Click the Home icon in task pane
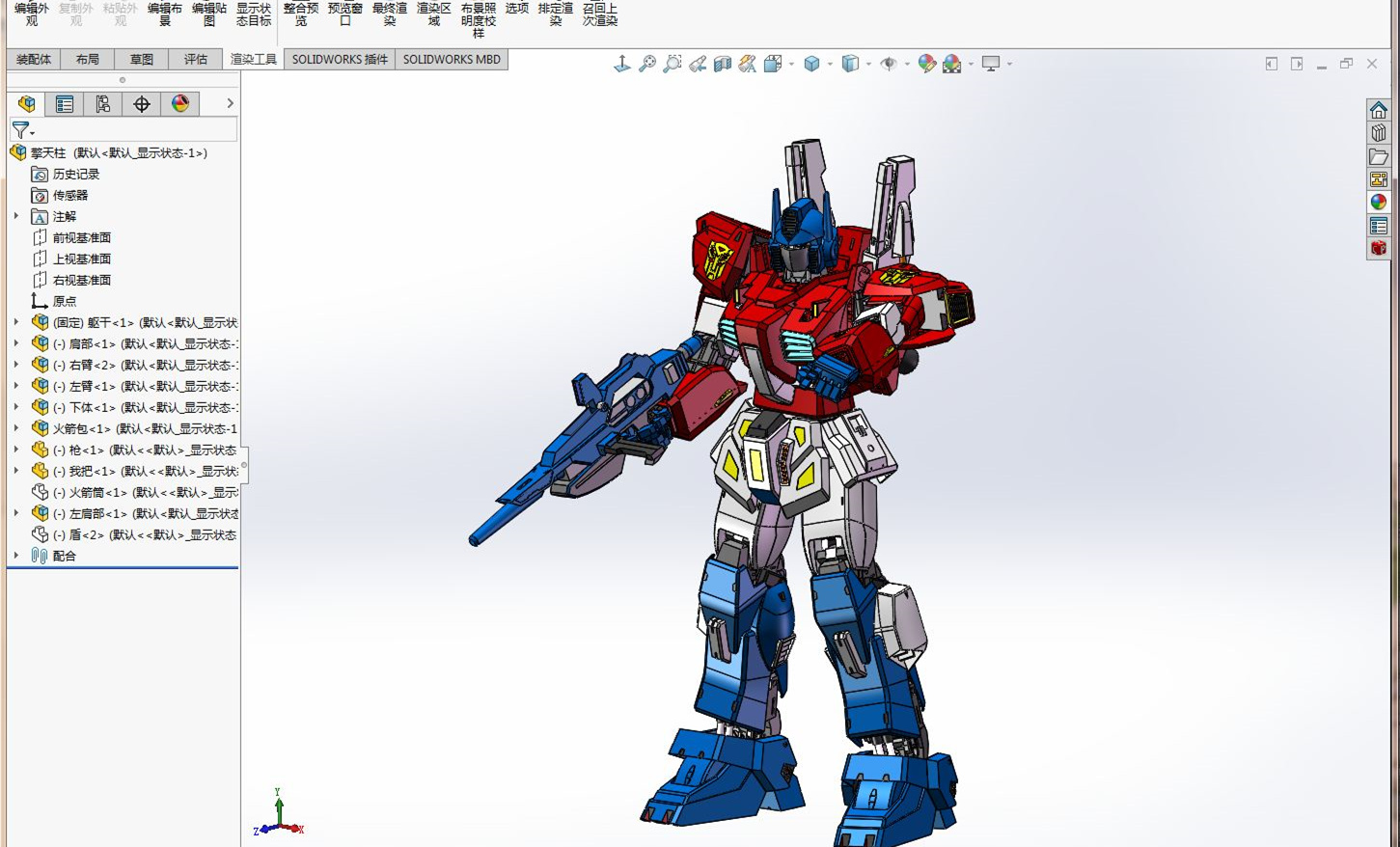This screenshot has width=1400, height=847. [x=1378, y=109]
